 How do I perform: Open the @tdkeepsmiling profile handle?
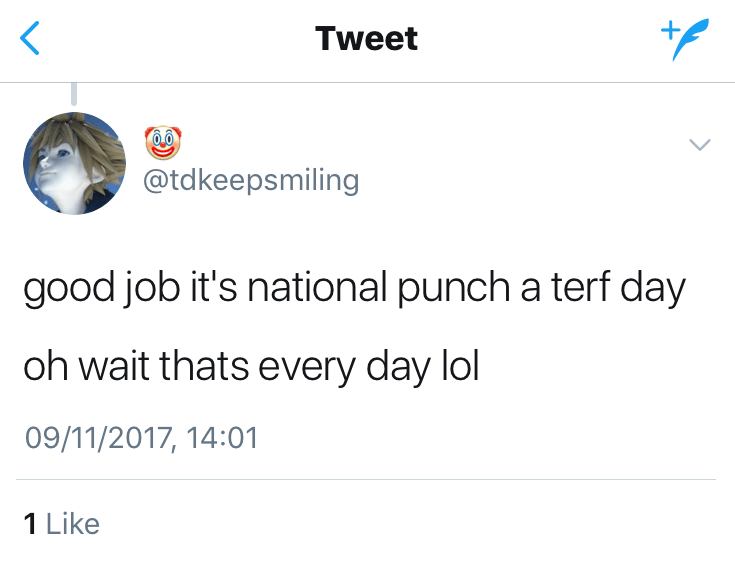pyautogui.click(x=251, y=181)
